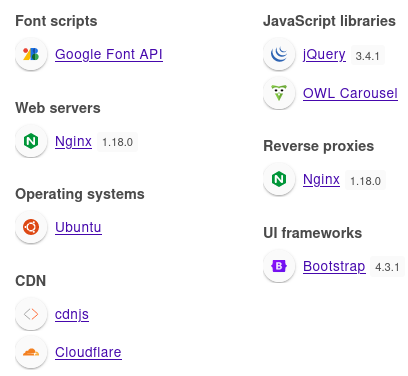The width and height of the screenshot is (408, 376).
Task: Click the Operating systems heading
Action: click(80, 194)
